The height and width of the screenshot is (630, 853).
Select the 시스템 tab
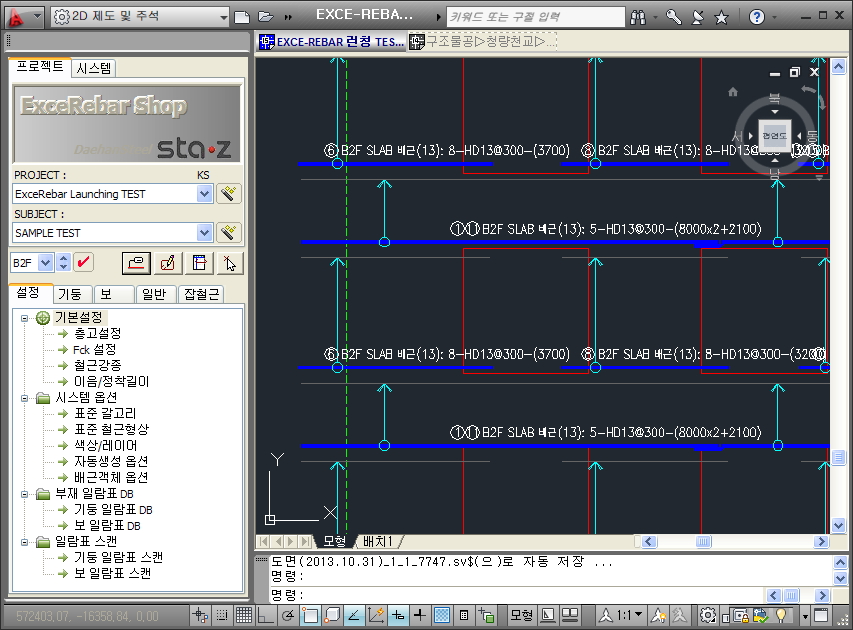click(x=94, y=68)
